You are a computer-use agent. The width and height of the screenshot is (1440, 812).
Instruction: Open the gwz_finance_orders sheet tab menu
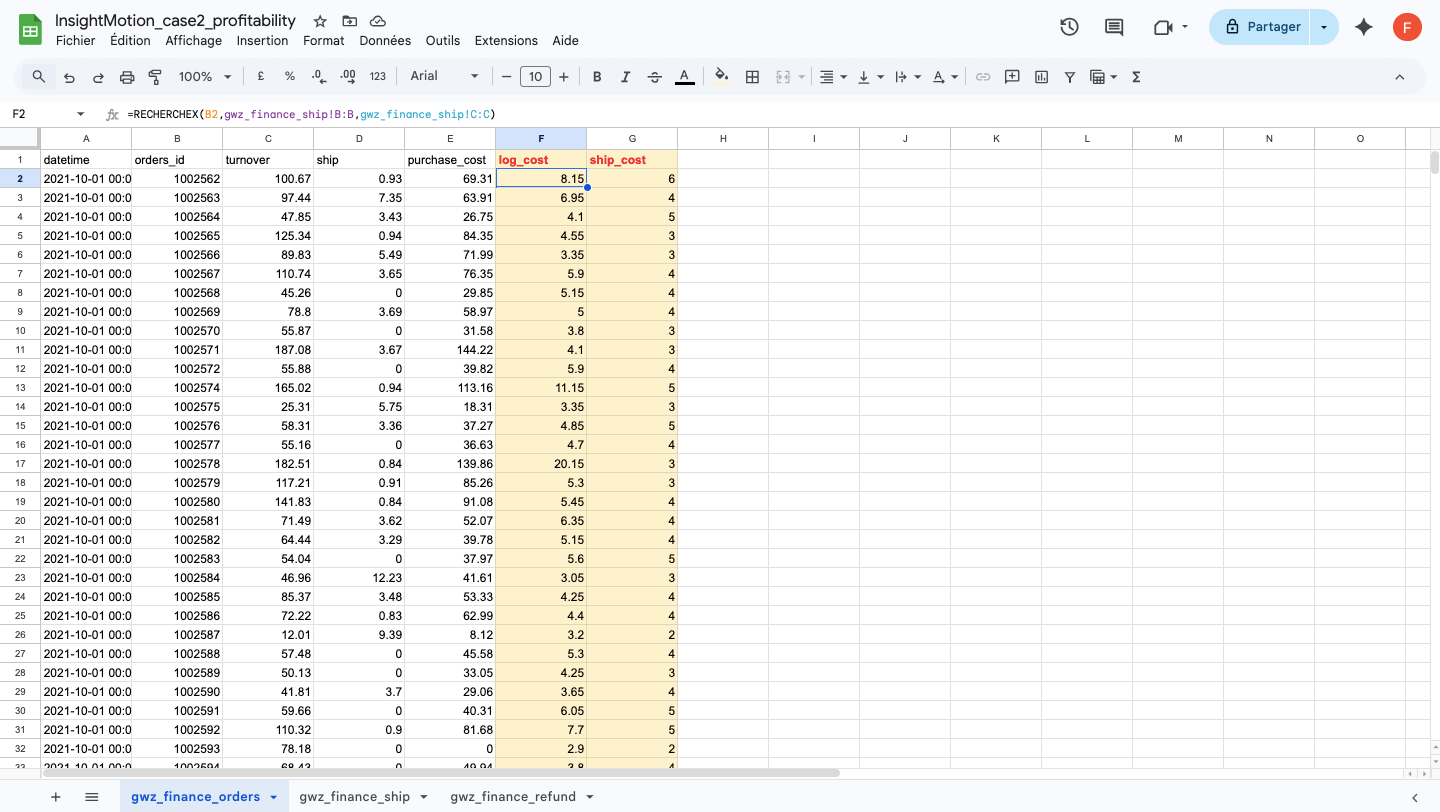[x=275, y=796]
